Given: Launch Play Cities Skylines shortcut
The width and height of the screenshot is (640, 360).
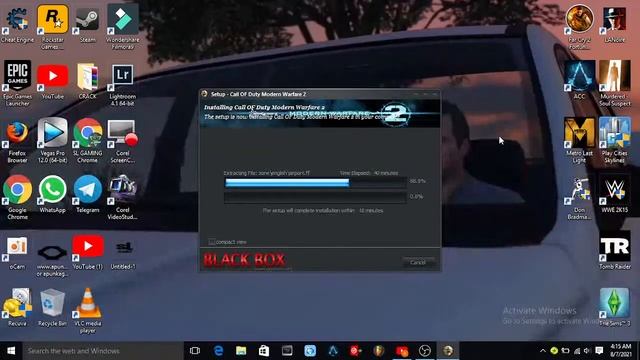Looking at the screenshot, I should [x=614, y=141].
